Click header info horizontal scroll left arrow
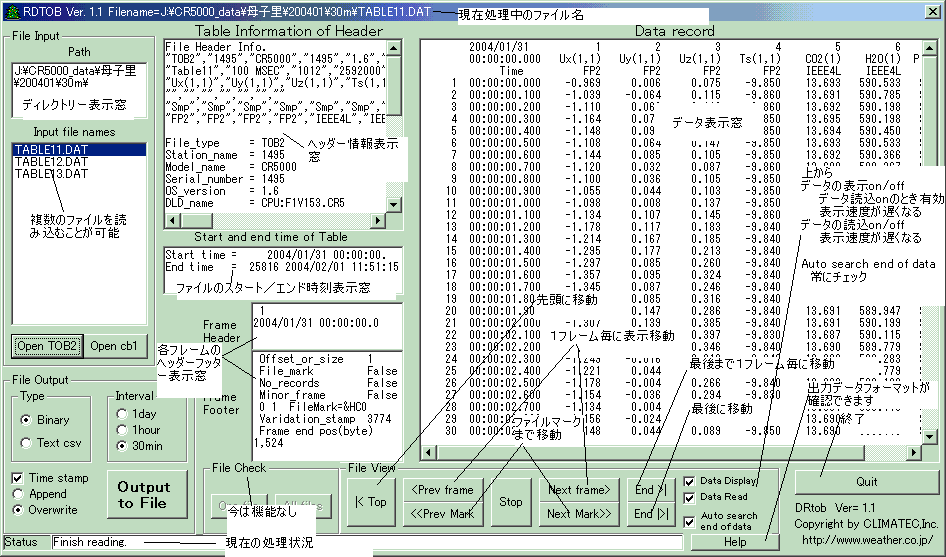This screenshot has height=557, width=946. pyautogui.click(x=172, y=220)
